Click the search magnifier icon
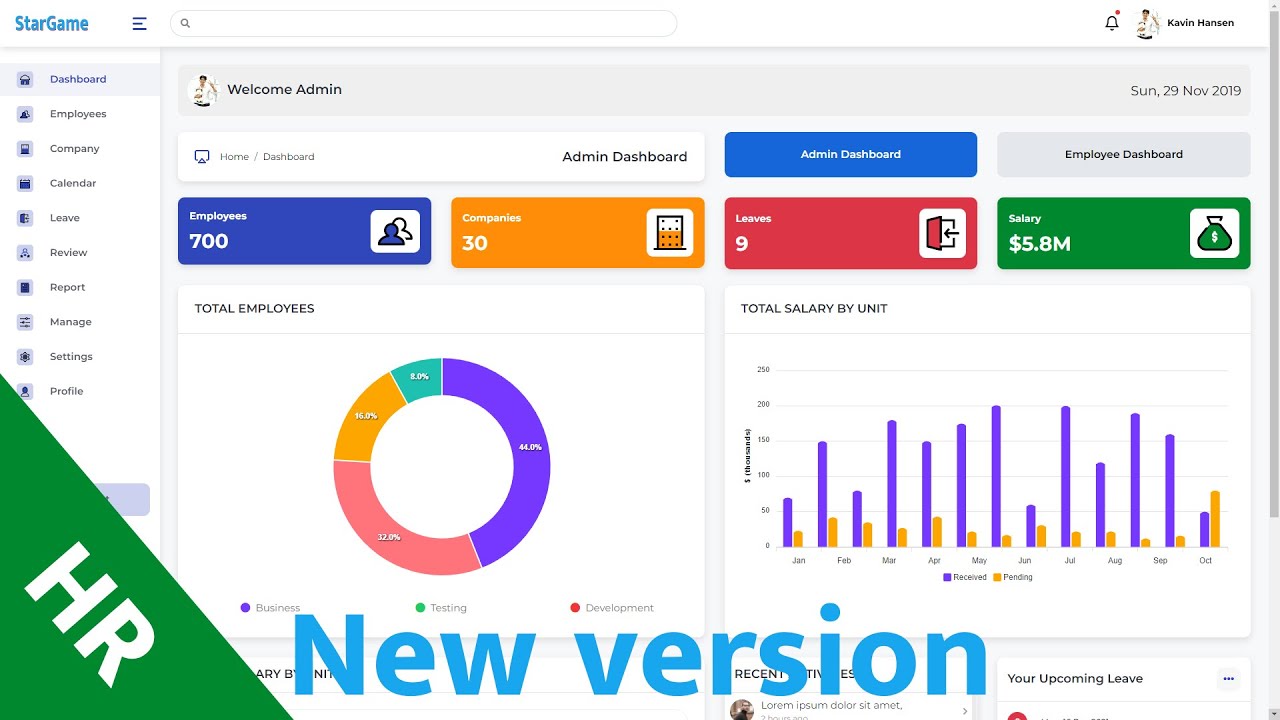Screen dimensions: 1280x720 (x=185, y=23)
